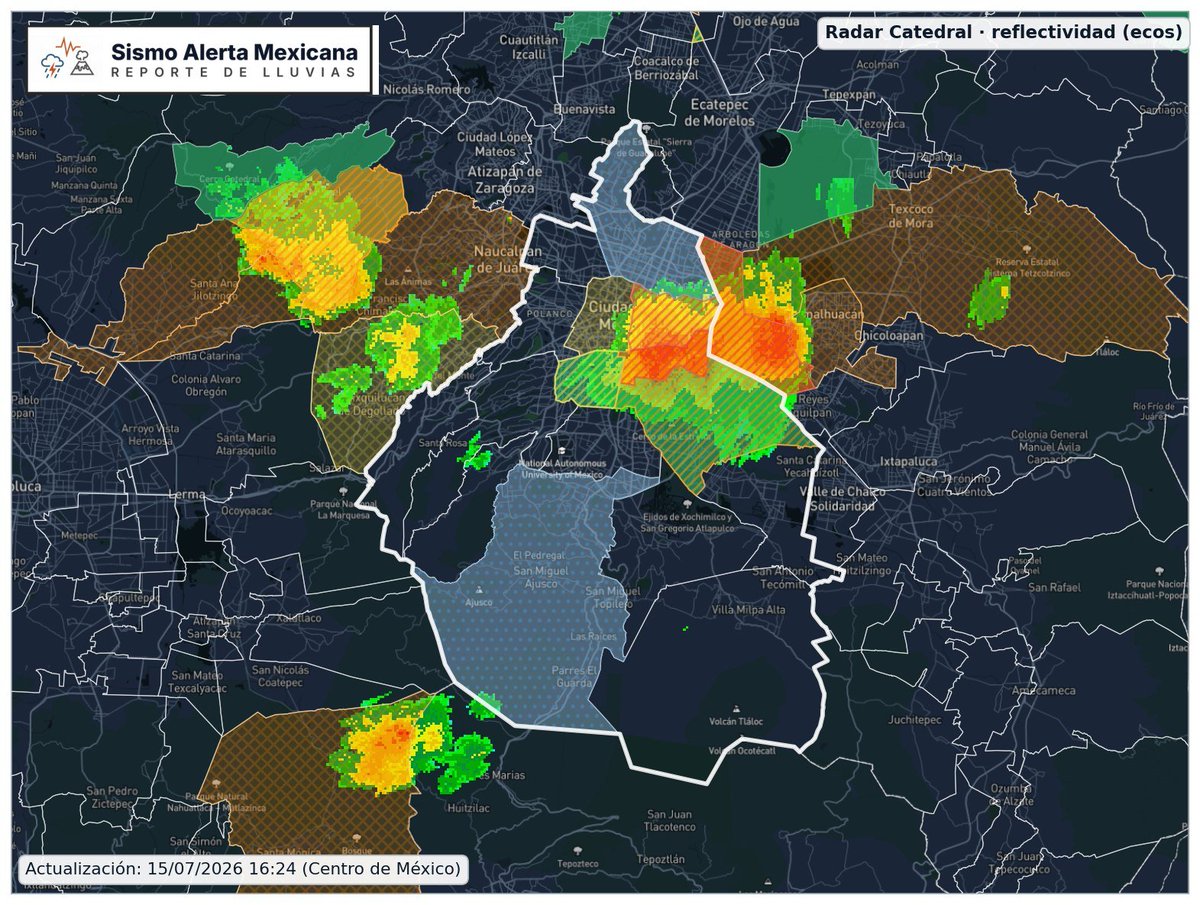The width and height of the screenshot is (1200, 905).
Task: Click the Río Frío de Juárez label
Action: [1153, 412]
